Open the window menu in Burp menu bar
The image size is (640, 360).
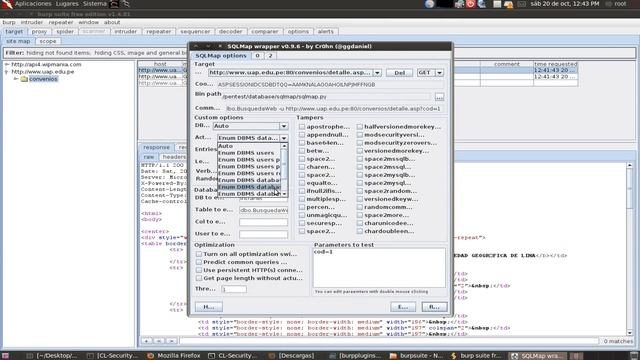(x=88, y=22)
